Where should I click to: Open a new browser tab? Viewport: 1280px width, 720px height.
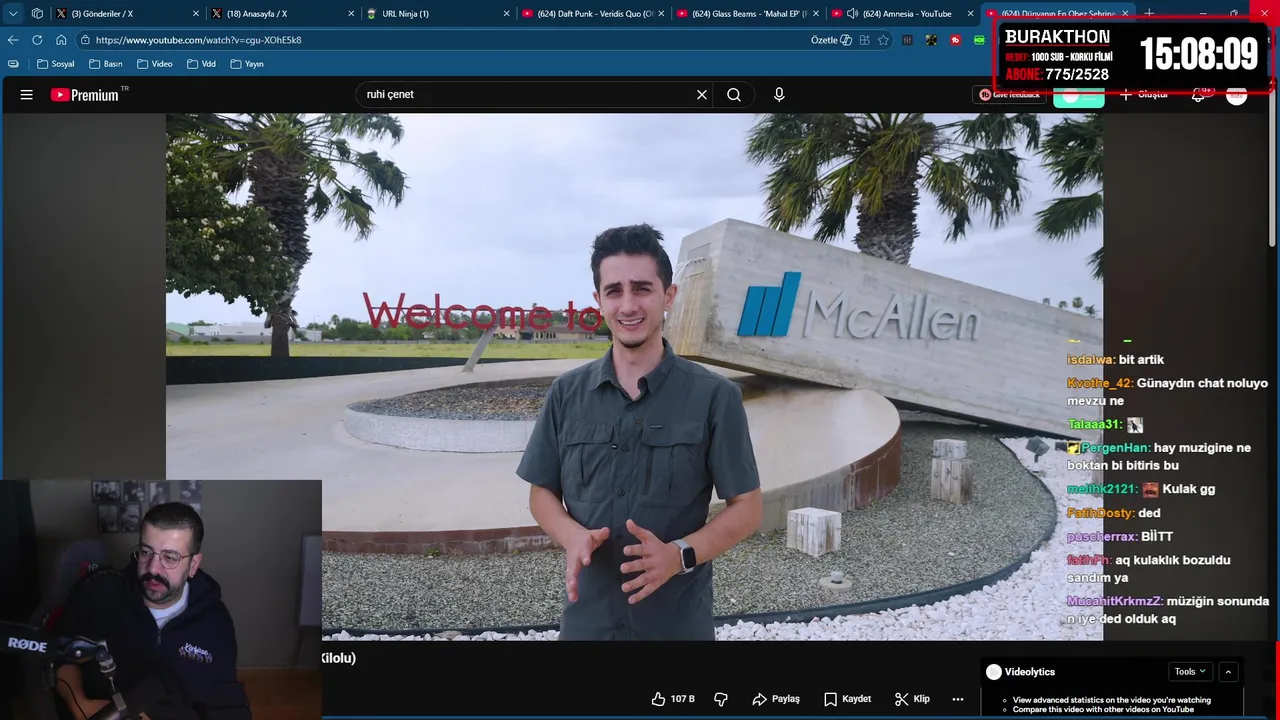(1149, 14)
